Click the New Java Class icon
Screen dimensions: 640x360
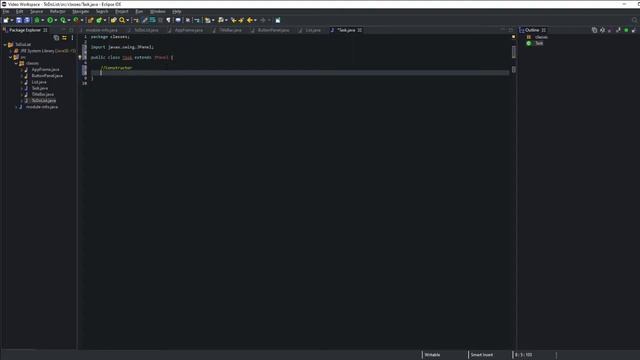click(99, 20)
